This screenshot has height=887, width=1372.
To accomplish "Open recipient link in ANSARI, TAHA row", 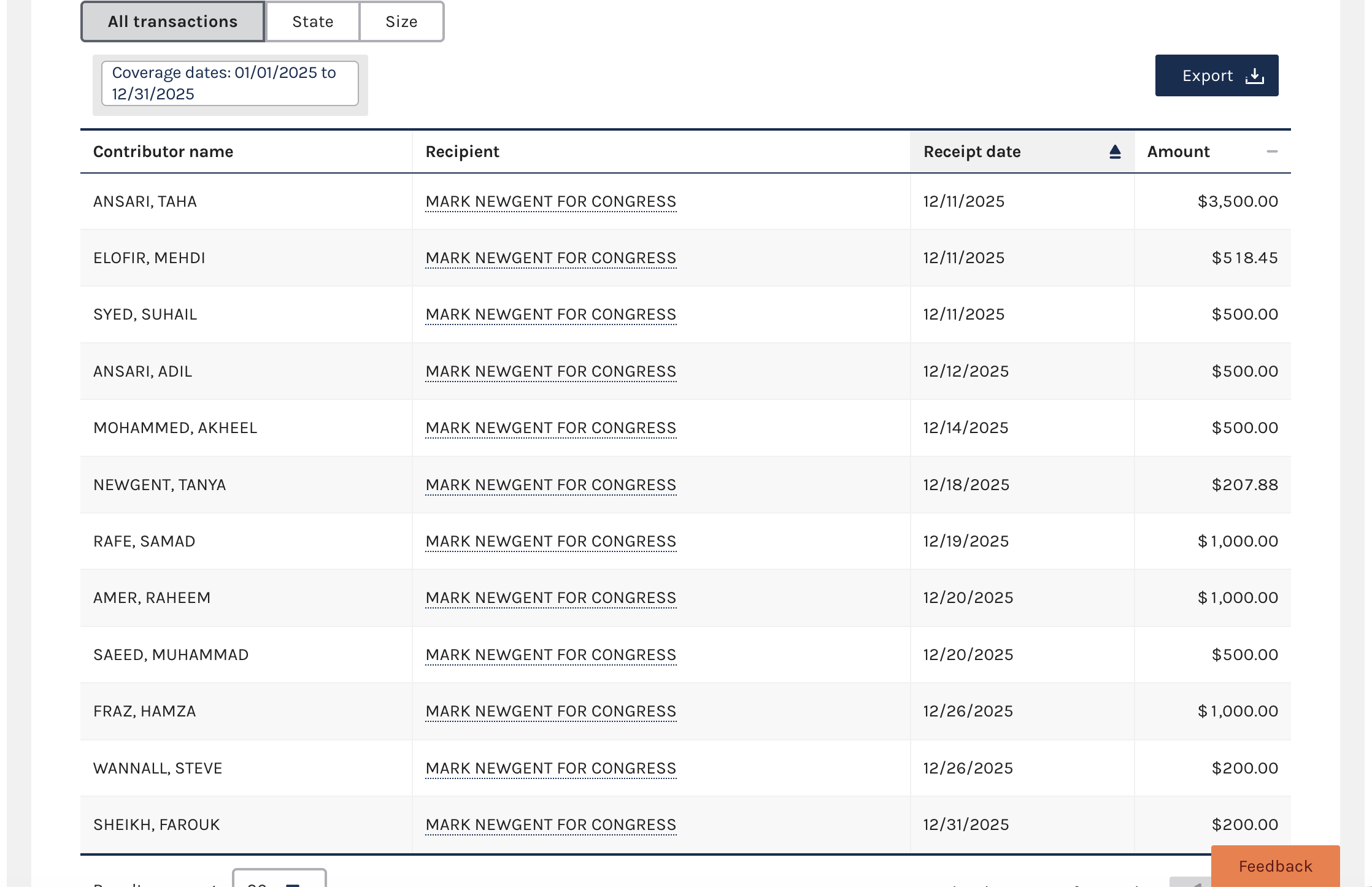I will (550, 202).
